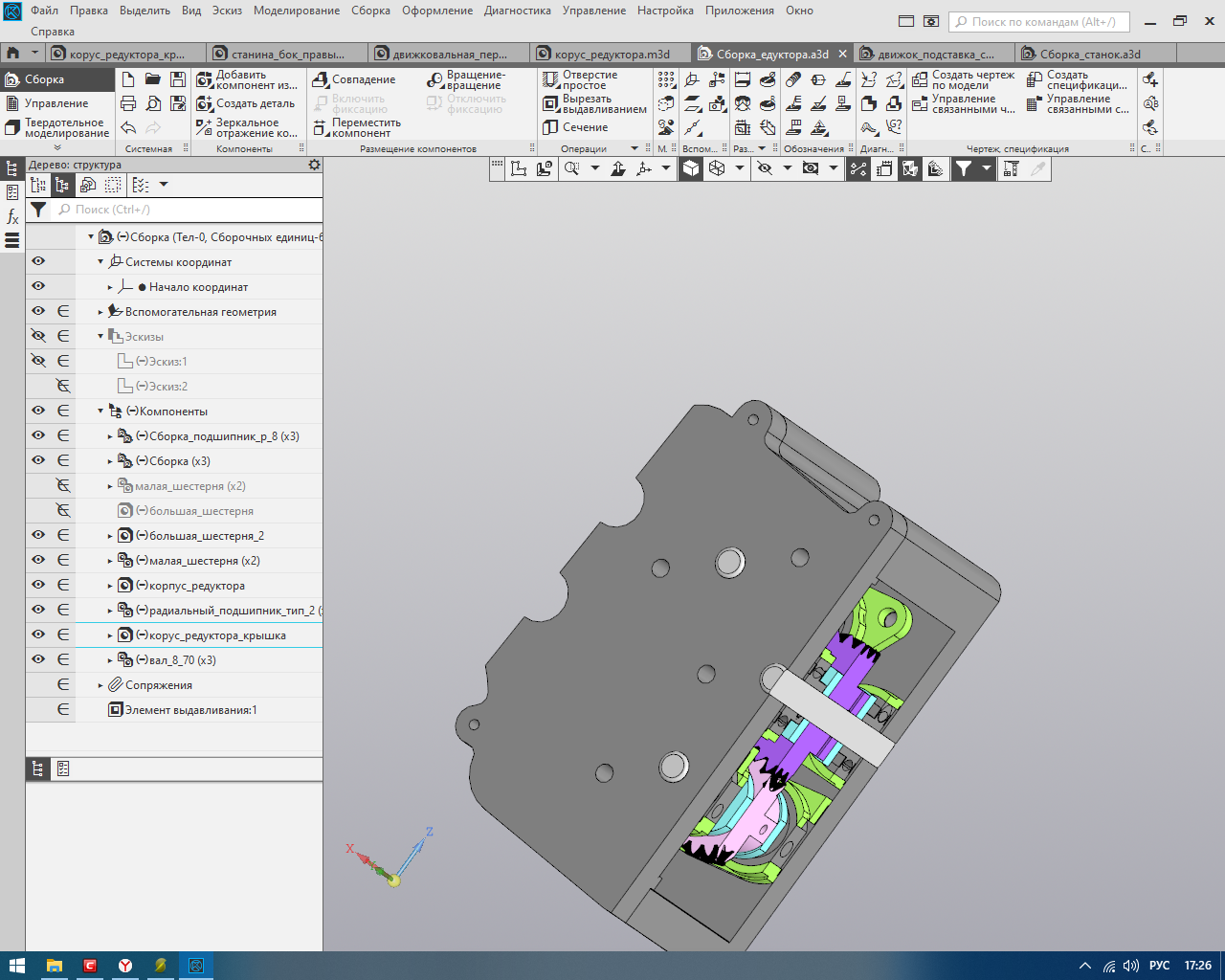The width and height of the screenshot is (1225, 980).
Task: Click the filter funnel icon beside the tree search
Action: click(x=38, y=210)
